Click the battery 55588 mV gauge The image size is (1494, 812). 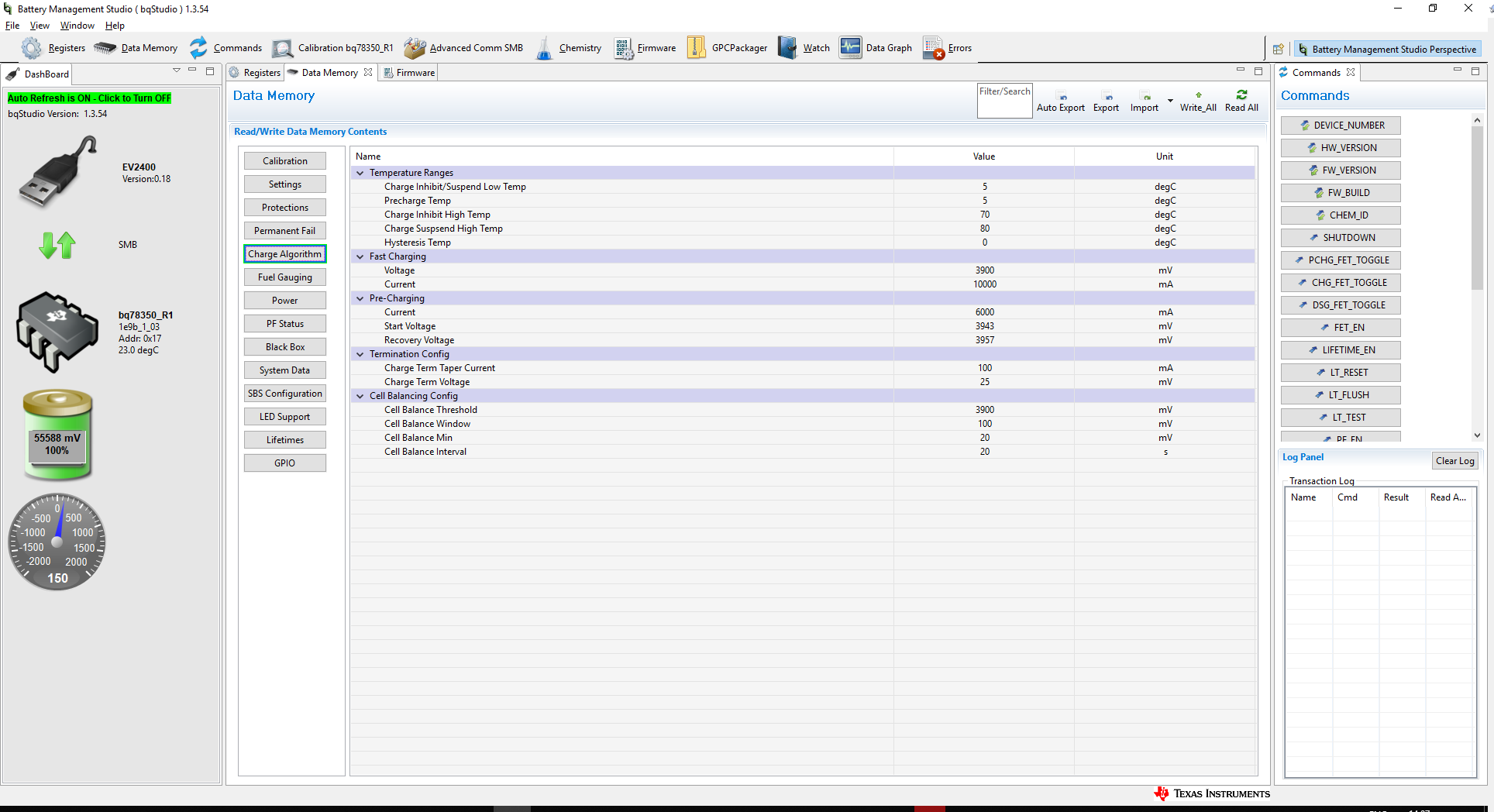click(57, 435)
